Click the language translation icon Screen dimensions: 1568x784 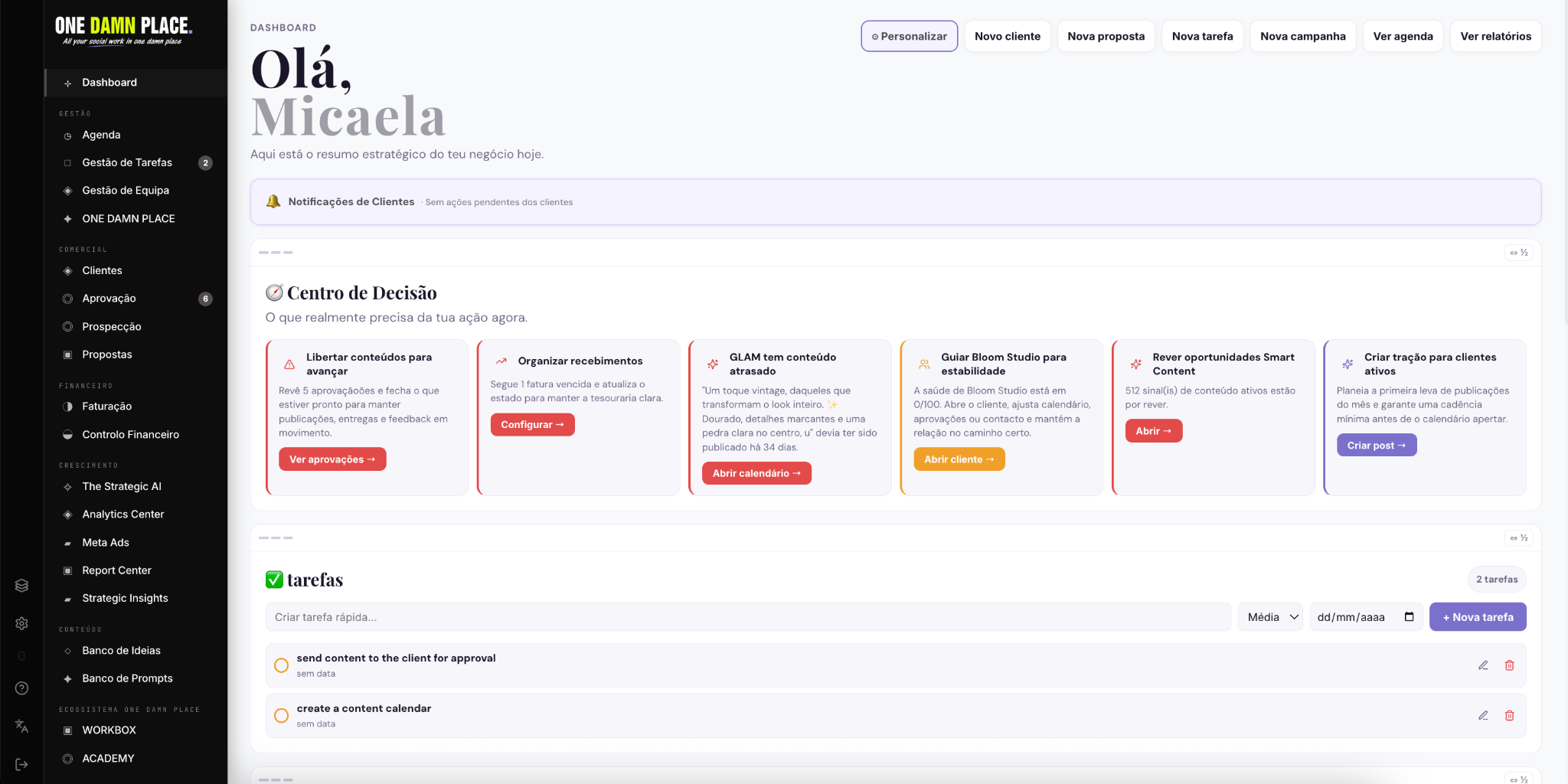21,726
